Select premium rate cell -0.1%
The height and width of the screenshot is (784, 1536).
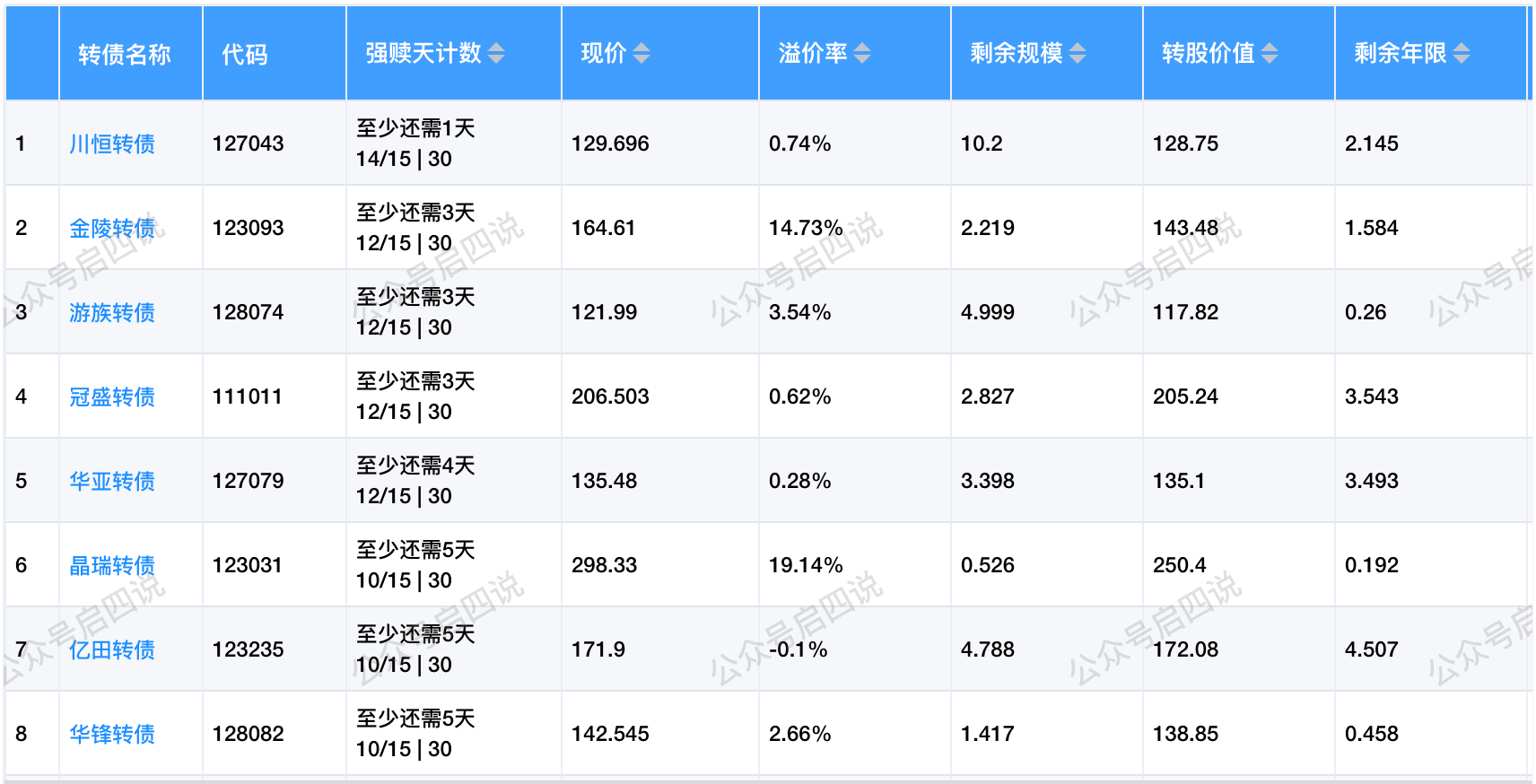tap(798, 649)
